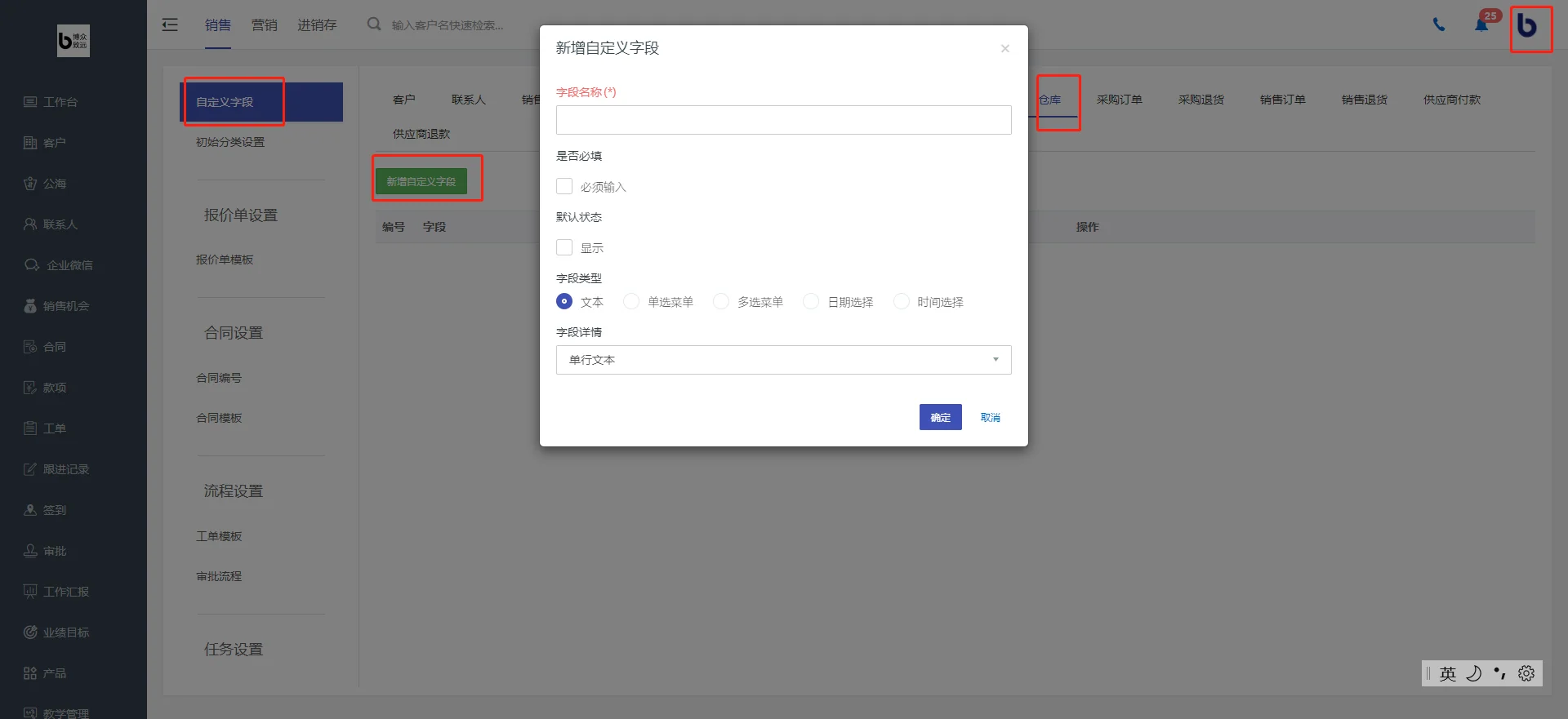Select the 销售订单 tab
The height and width of the screenshot is (719, 1568).
click(1283, 100)
